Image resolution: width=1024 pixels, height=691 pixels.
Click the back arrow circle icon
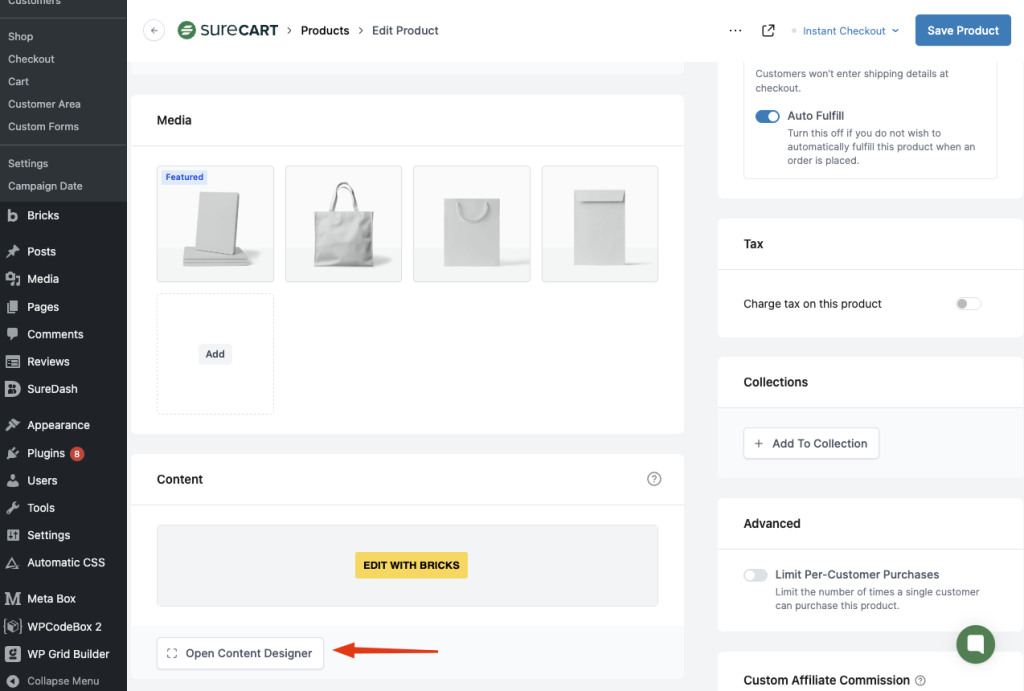point(153,31)
